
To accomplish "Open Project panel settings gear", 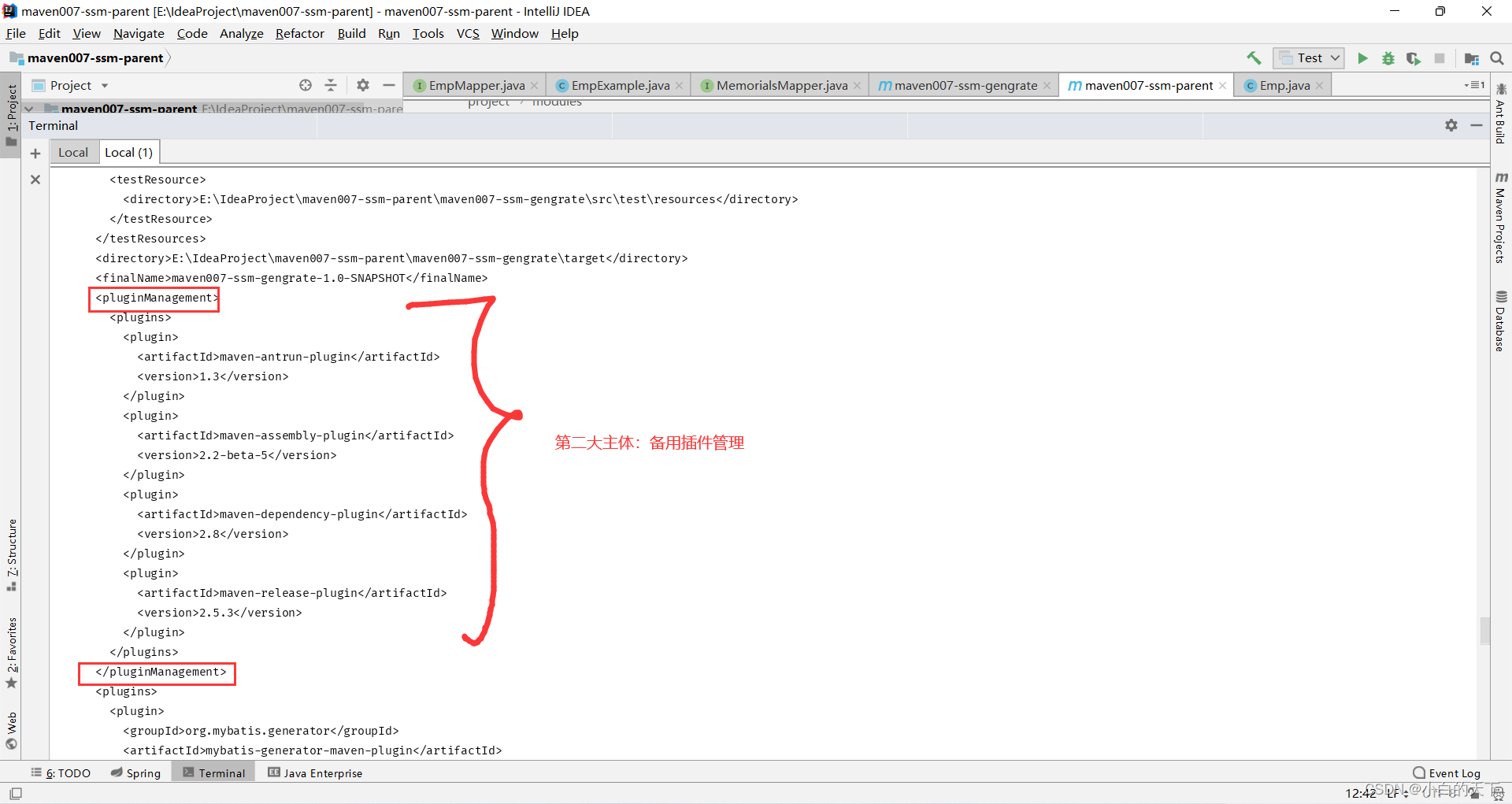I will click(x=363, y=85).
